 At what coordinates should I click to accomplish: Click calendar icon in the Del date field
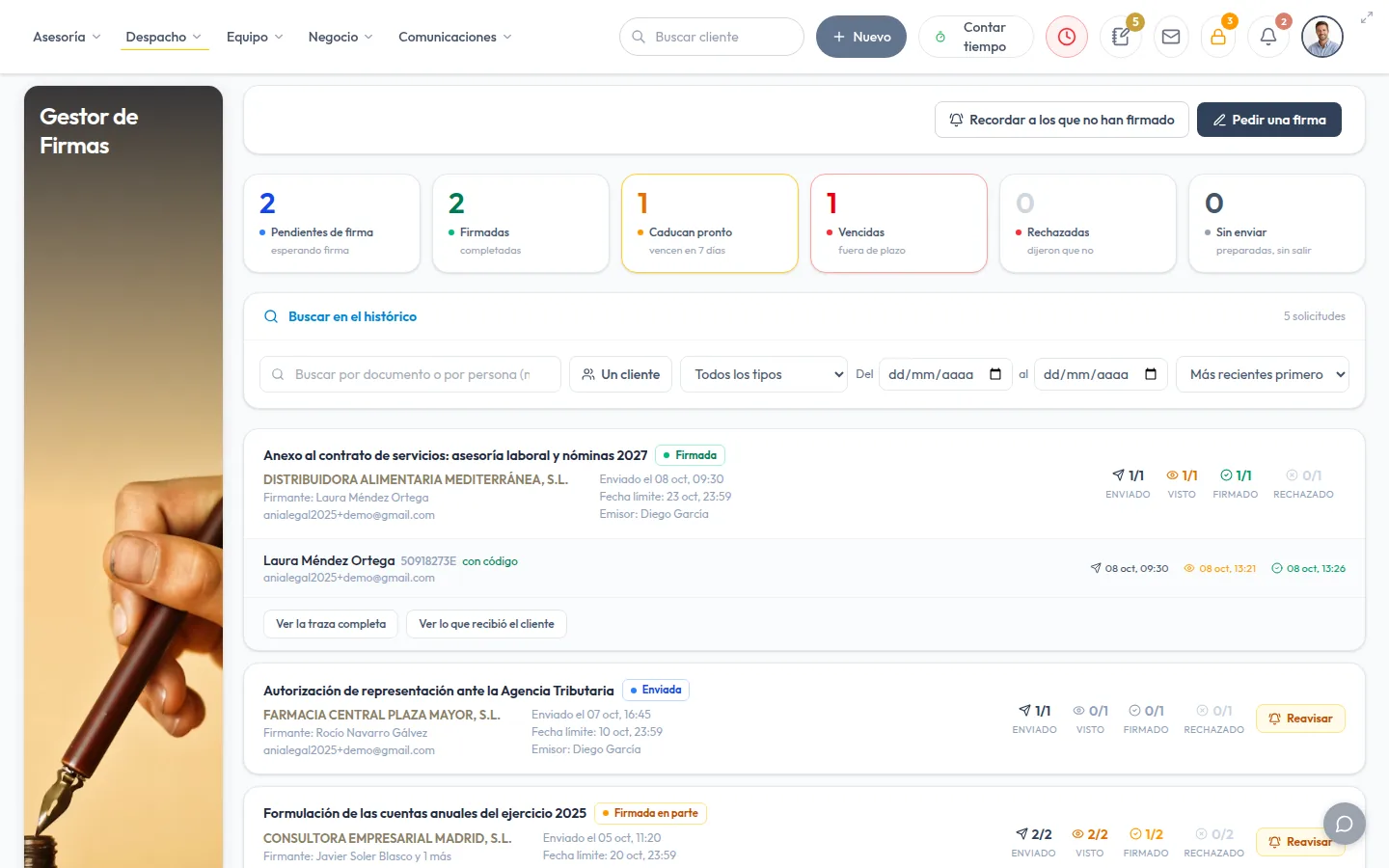(x=995, y=374)
